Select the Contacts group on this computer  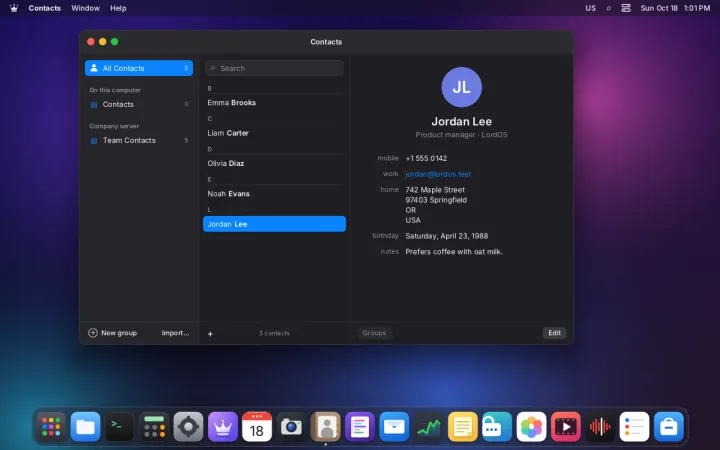(x=139, y=104)
